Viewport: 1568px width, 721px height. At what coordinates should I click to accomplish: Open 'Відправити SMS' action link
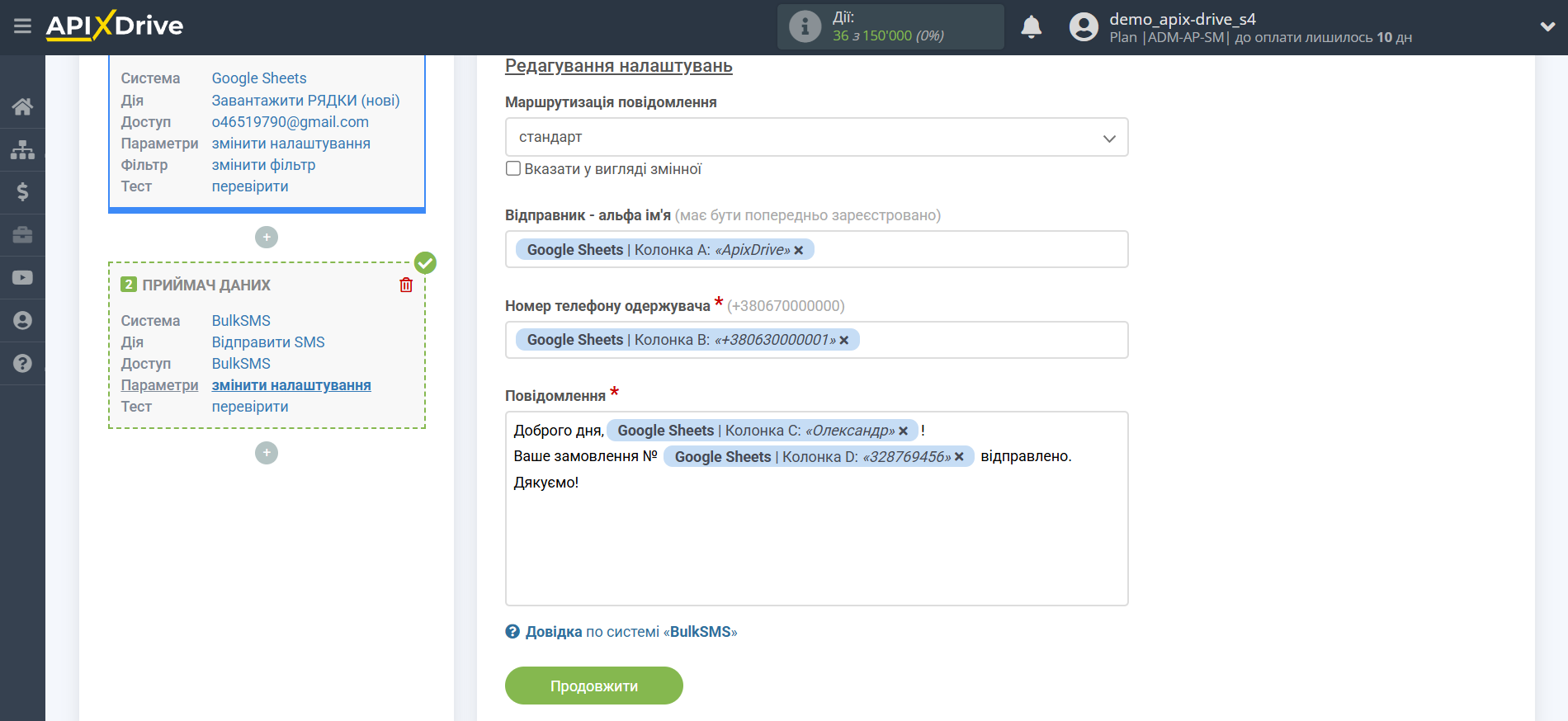(x=268, y=342)
